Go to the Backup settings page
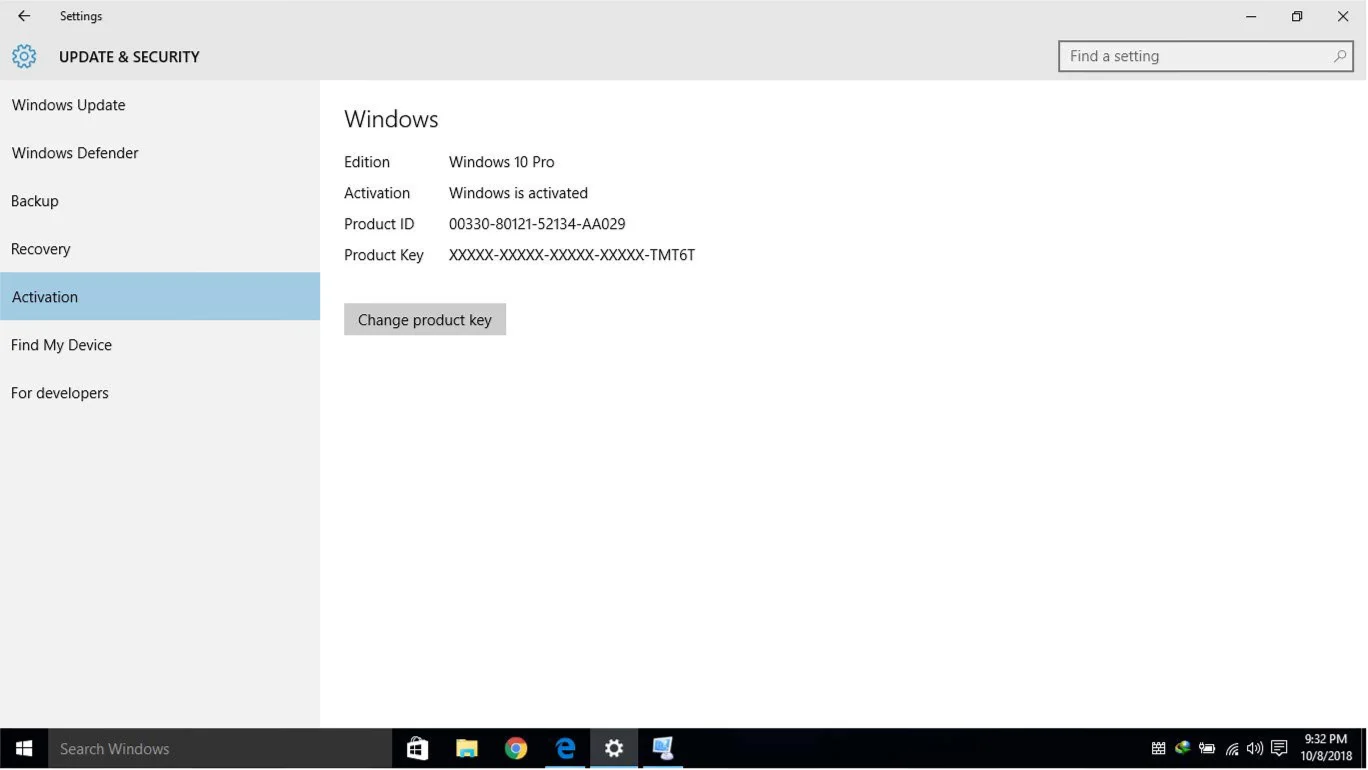 click(x=35, y=201)
